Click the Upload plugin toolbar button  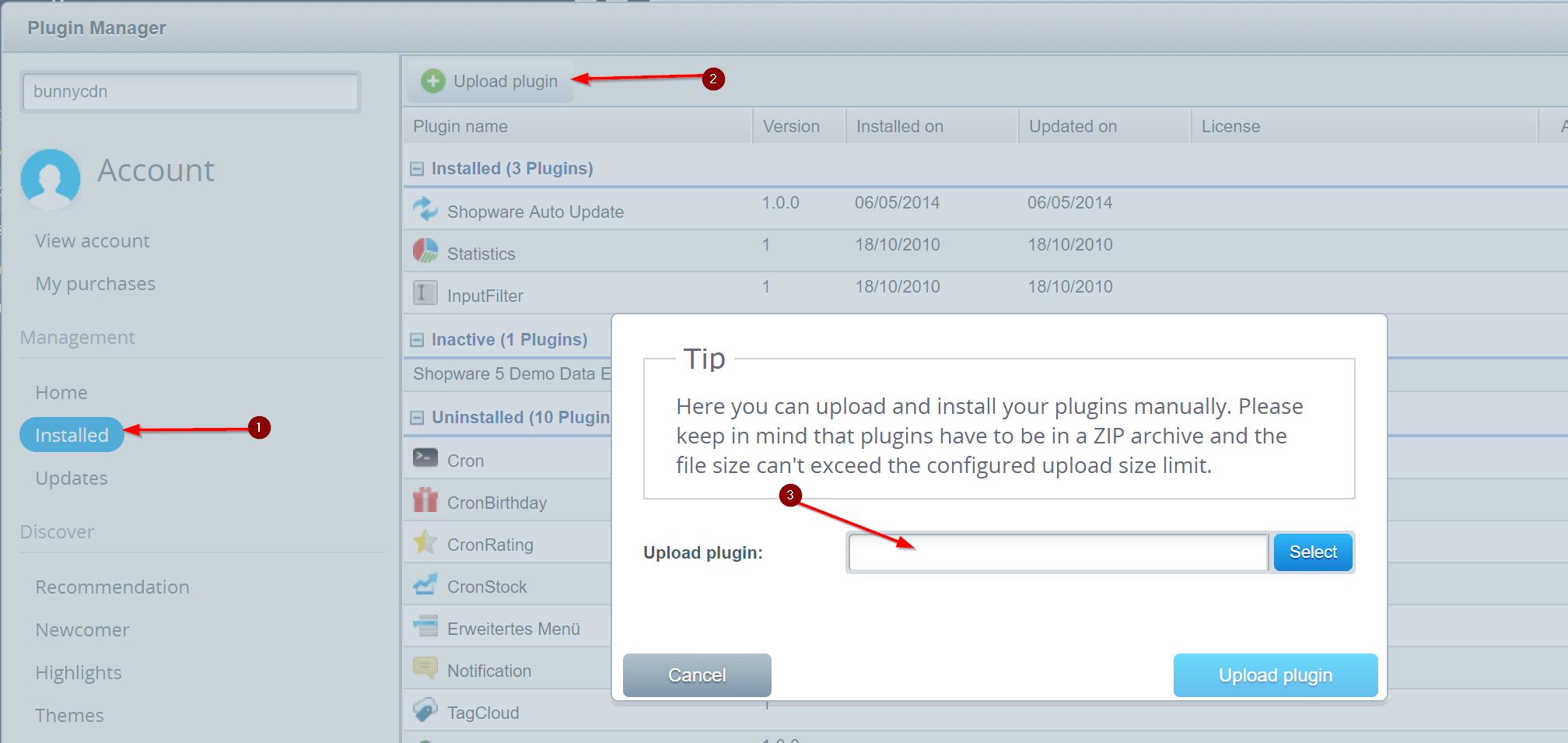[490, 81]
